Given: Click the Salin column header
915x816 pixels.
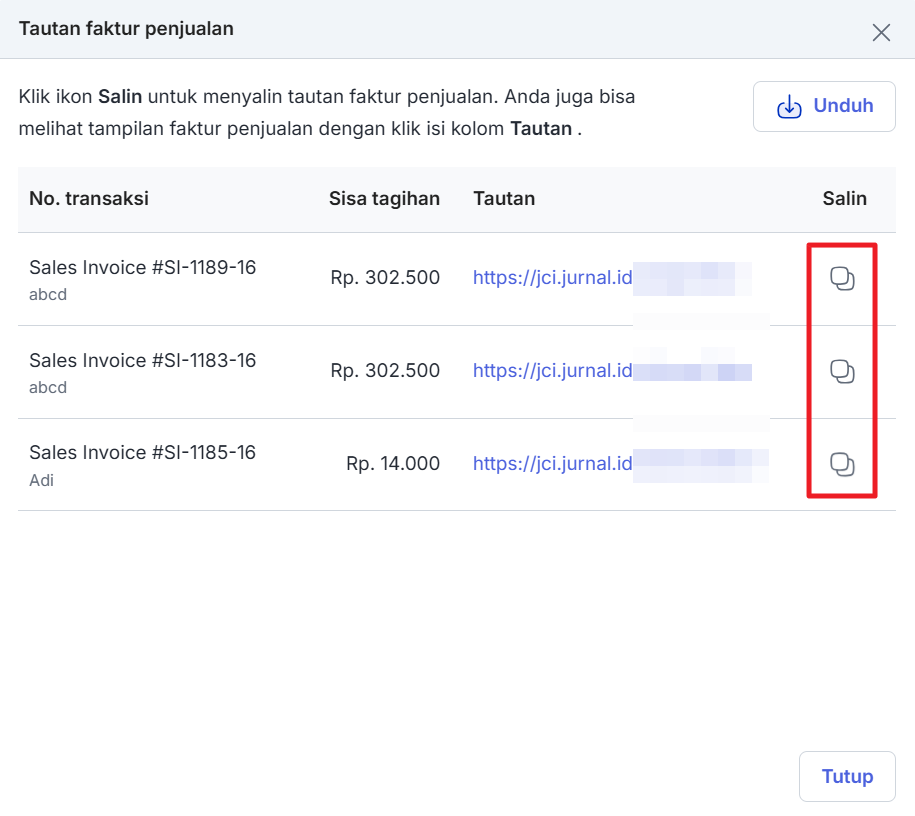Looking at the screenshot, I should (x=844, y=199).
